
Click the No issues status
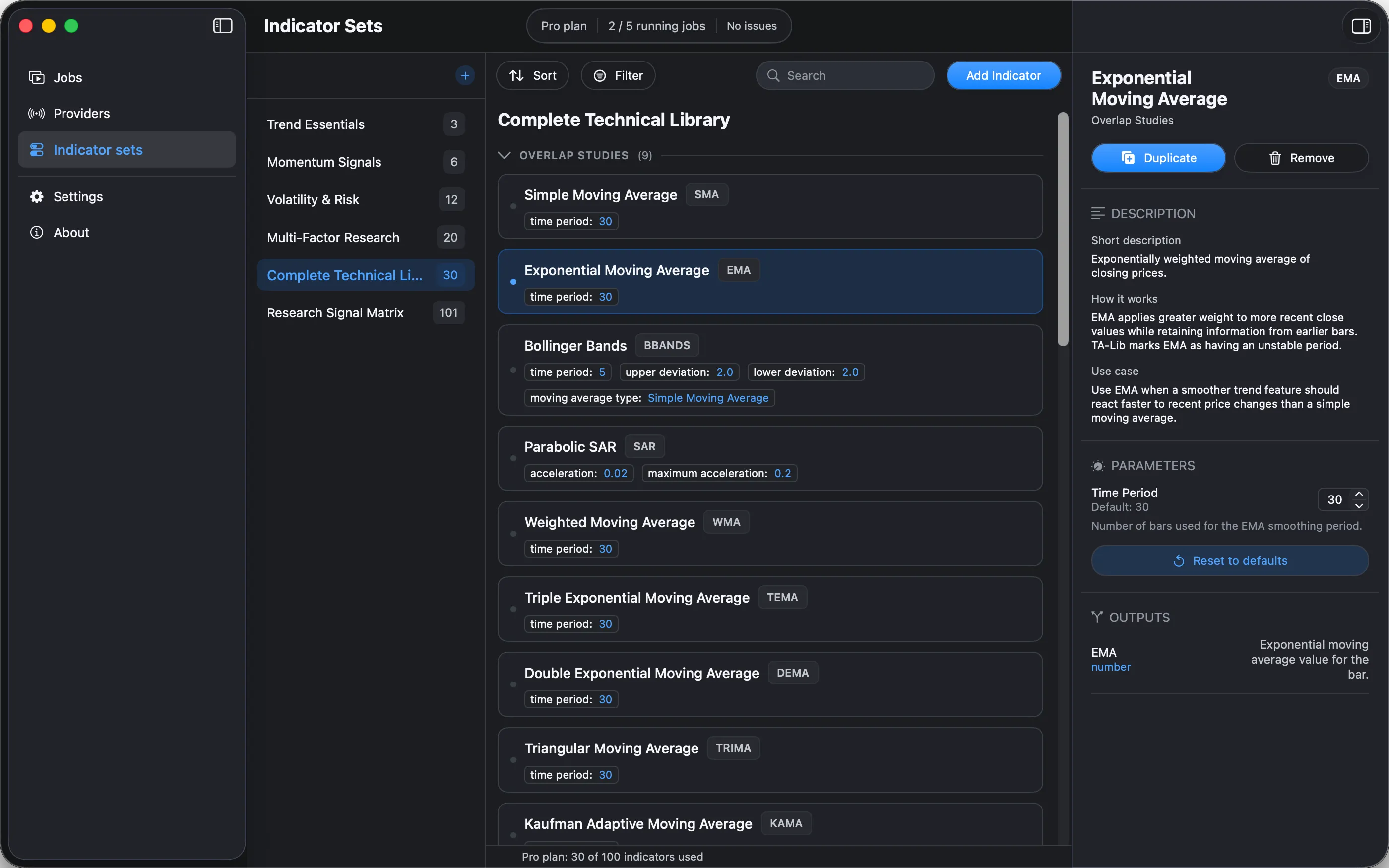coord(752,26)
